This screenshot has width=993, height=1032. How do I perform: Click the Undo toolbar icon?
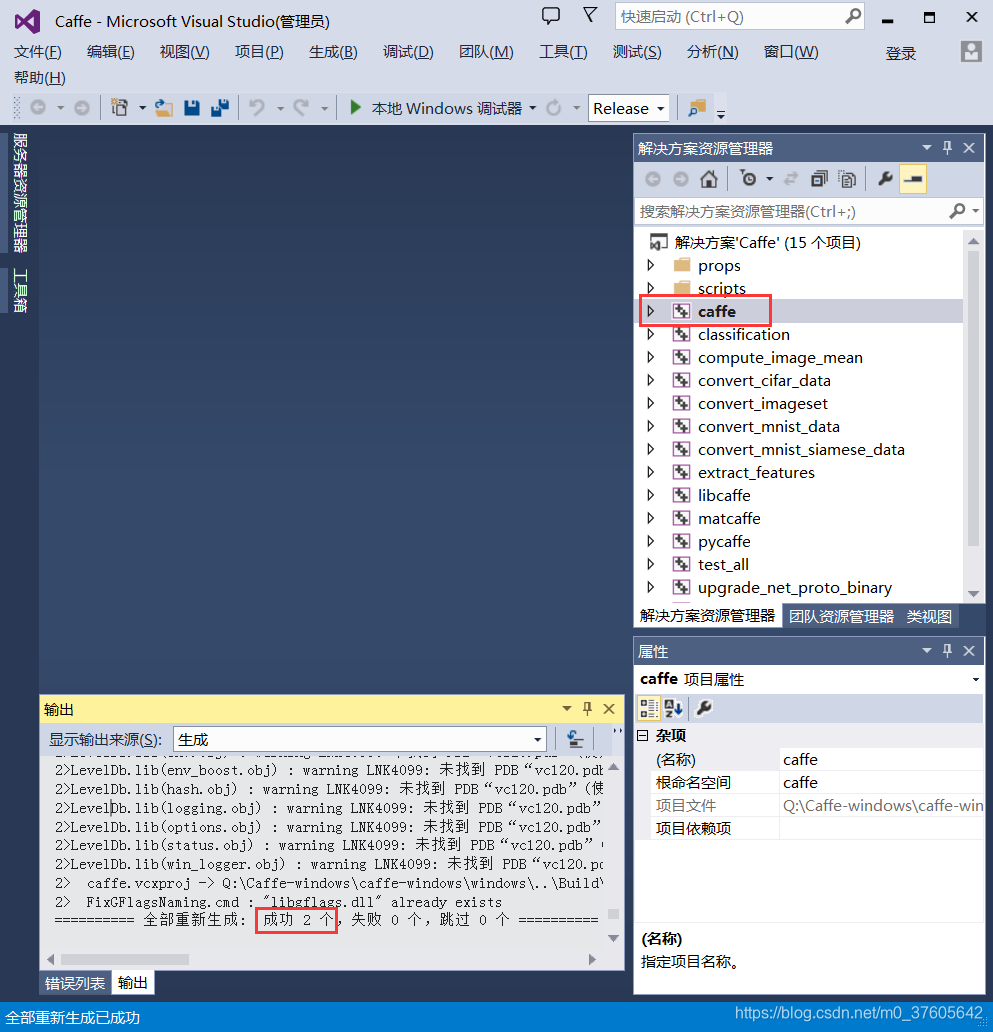257,107
